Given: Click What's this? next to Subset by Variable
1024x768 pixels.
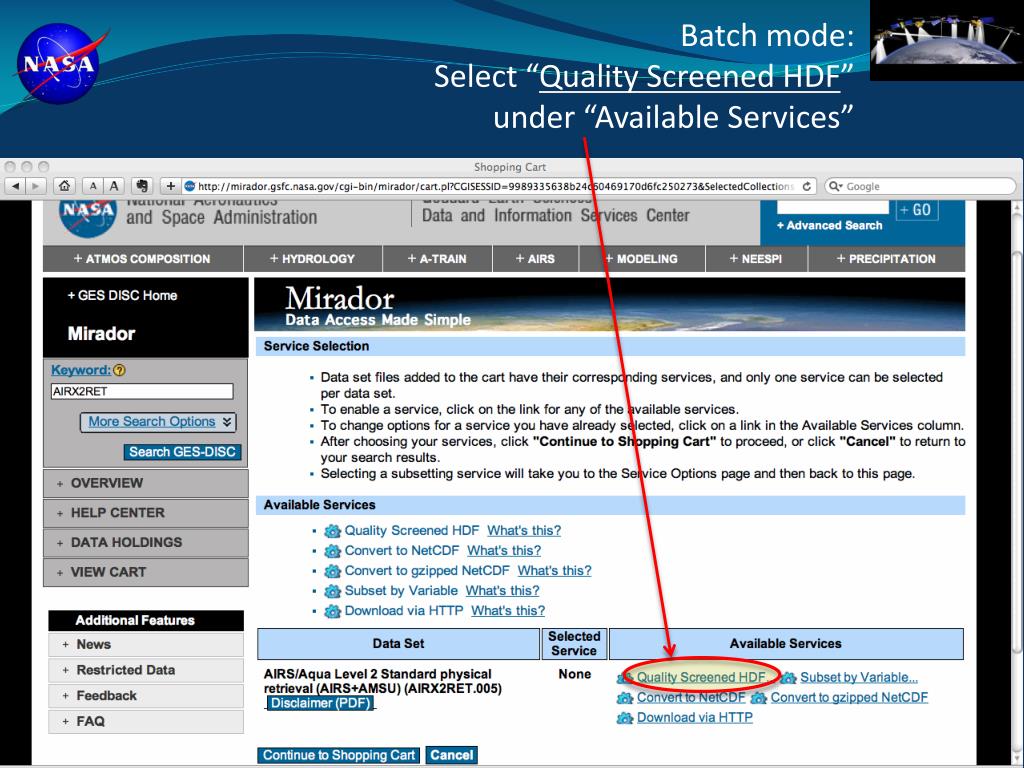Looking at the screenshot, I should pyautogui.click(x=502, y=591).
